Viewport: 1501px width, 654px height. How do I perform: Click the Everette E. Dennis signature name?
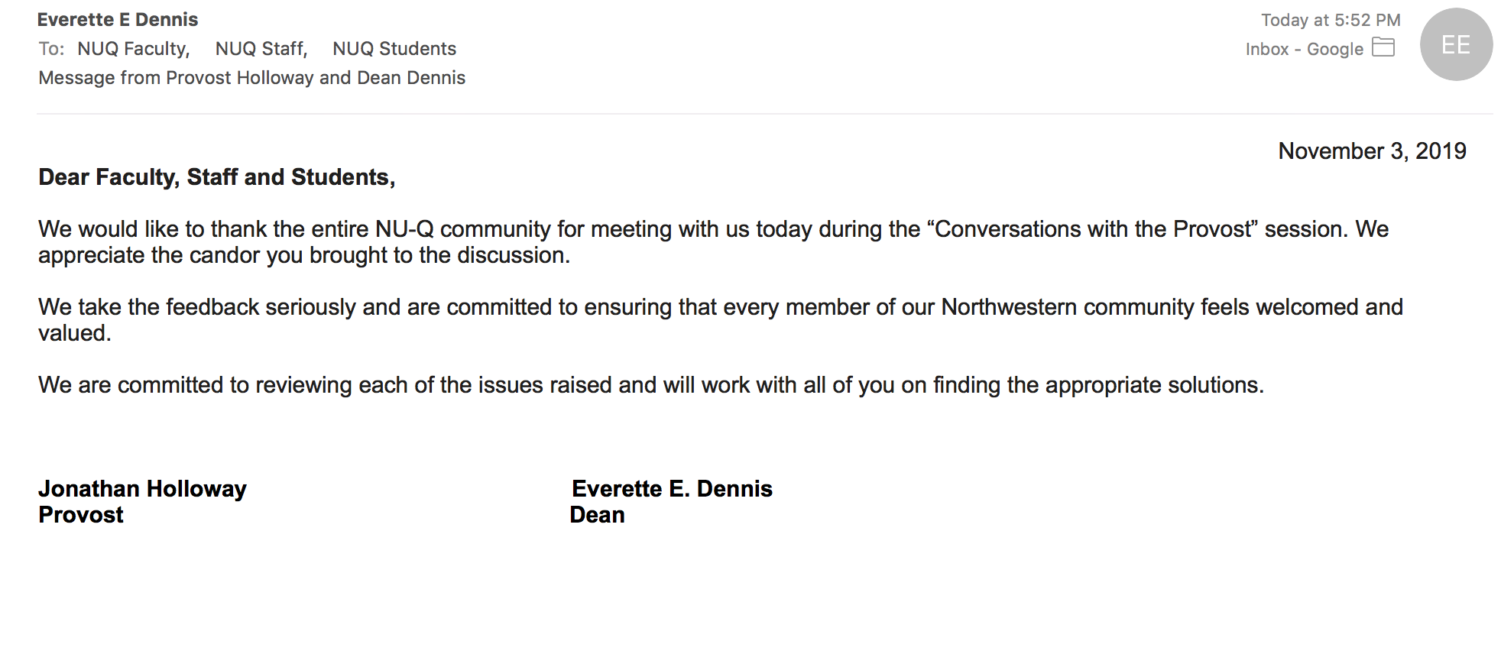(x=672, y=489)
